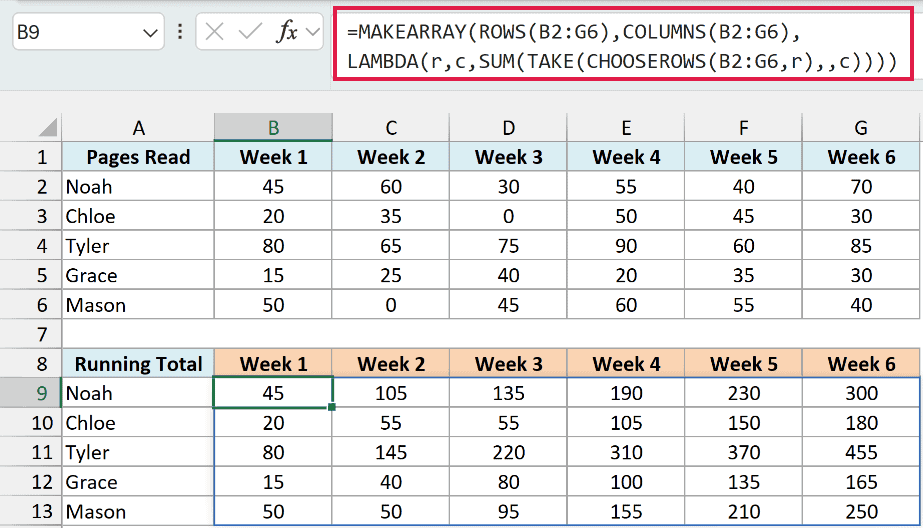
Task: Click cell F6 with value 55
Action: coord(743,304)
